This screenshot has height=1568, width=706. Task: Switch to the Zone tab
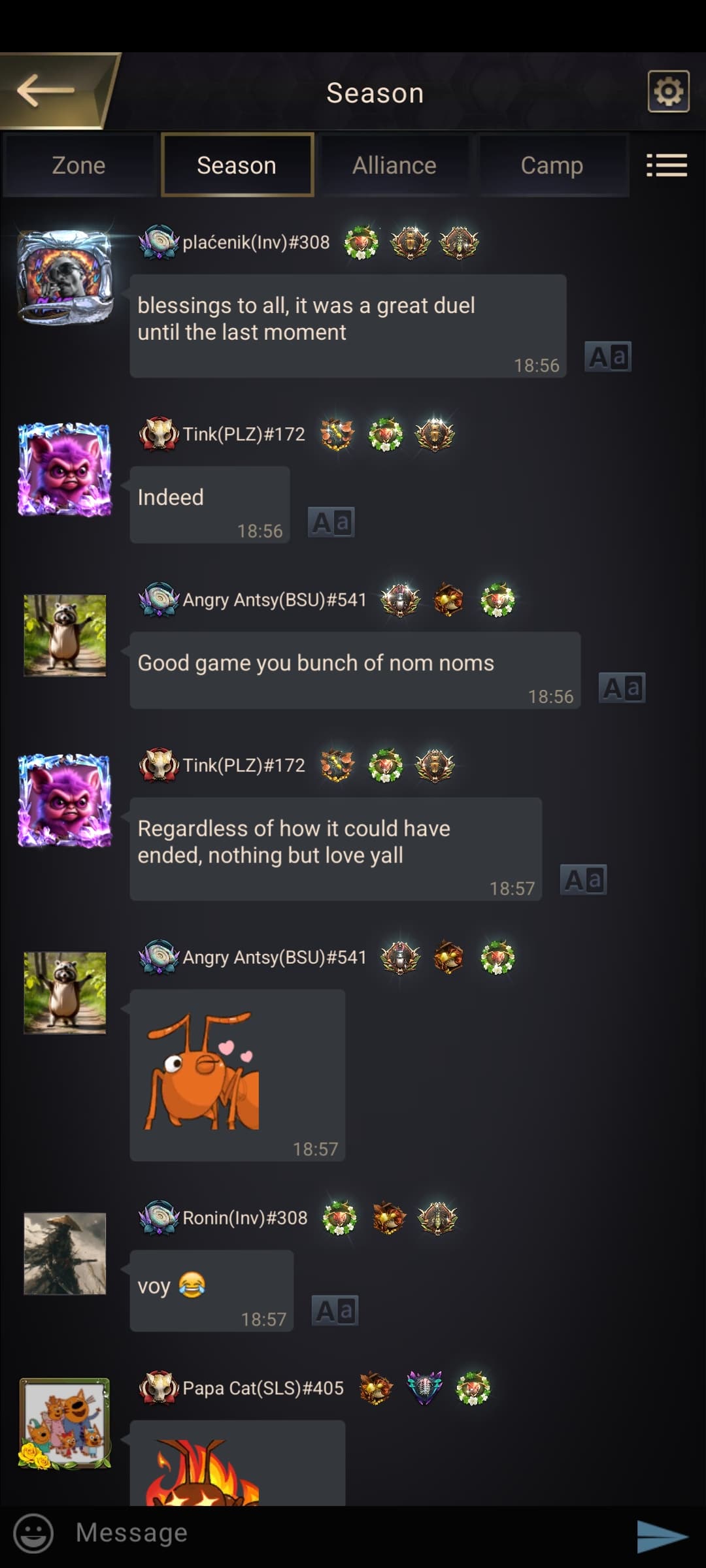point(78,165)
